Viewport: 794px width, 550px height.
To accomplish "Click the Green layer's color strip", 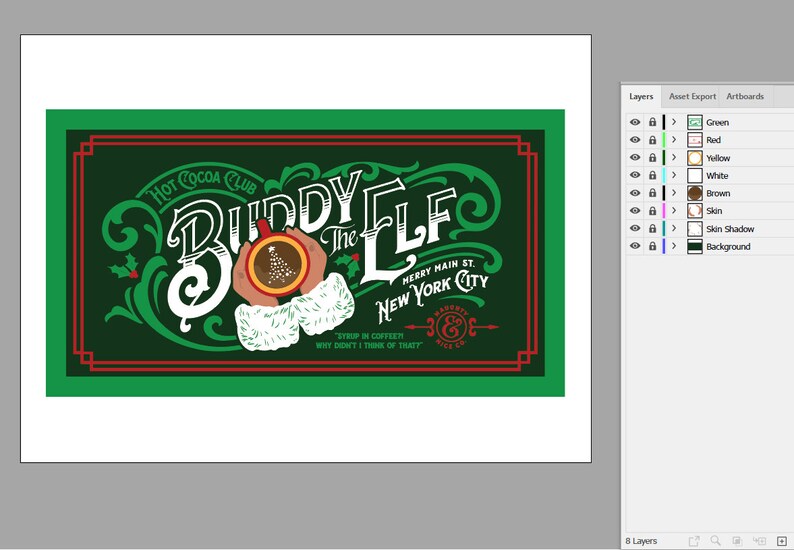I will 664,122.
